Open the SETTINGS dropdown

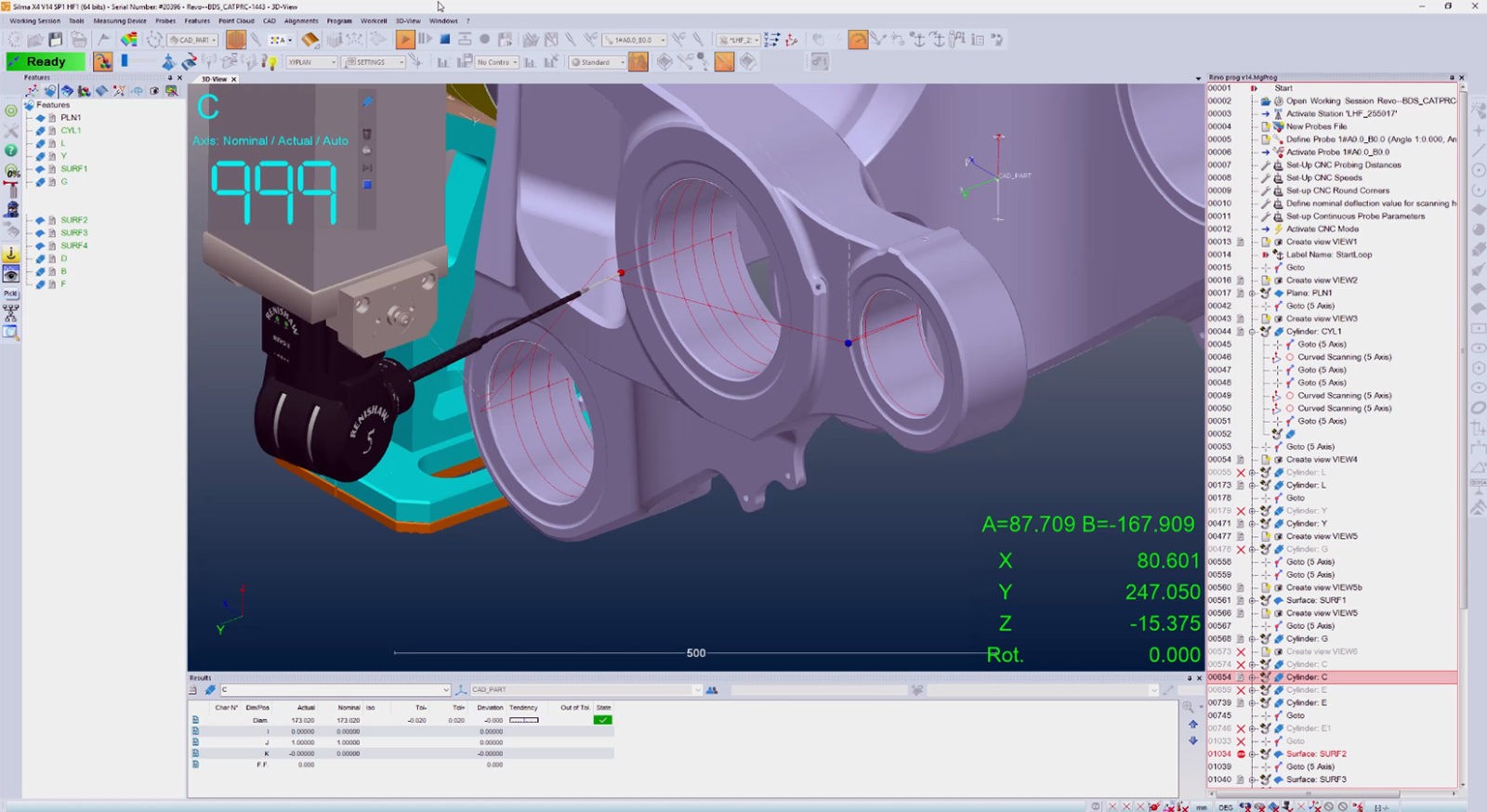click(x=401, y=62)
